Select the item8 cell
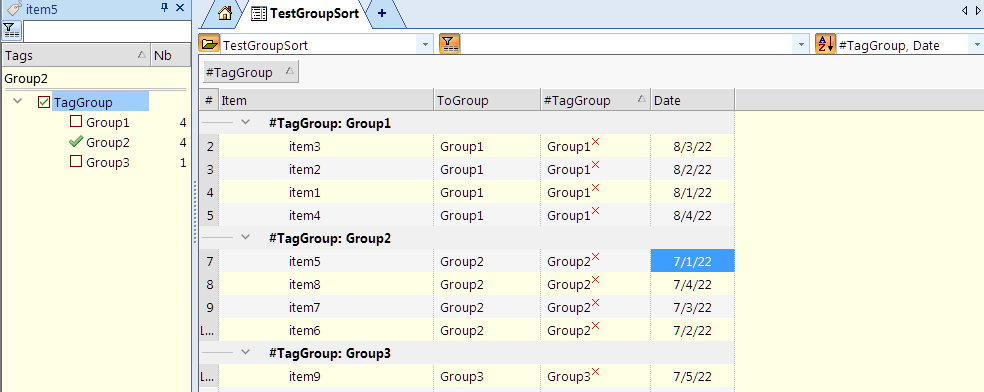Viewport: 984px width, 392px height. 326,285
